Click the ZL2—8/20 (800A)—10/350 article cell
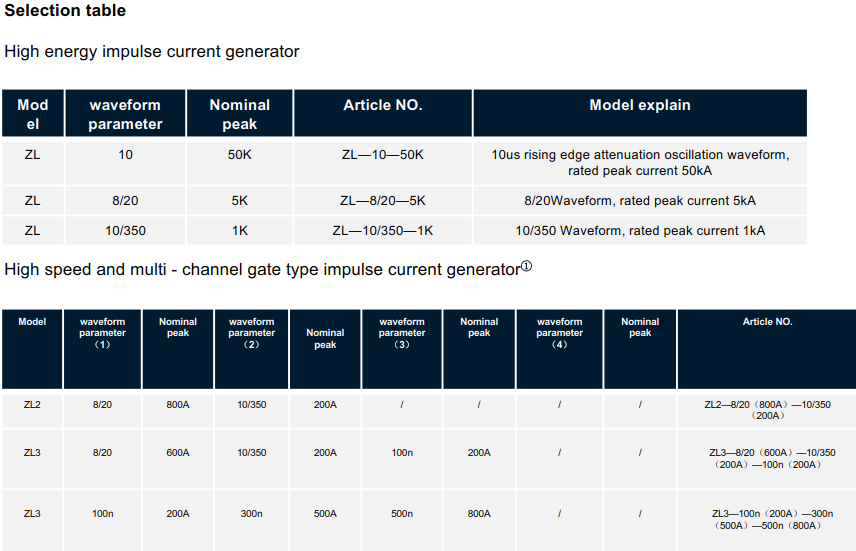 (x=768, y=410)
